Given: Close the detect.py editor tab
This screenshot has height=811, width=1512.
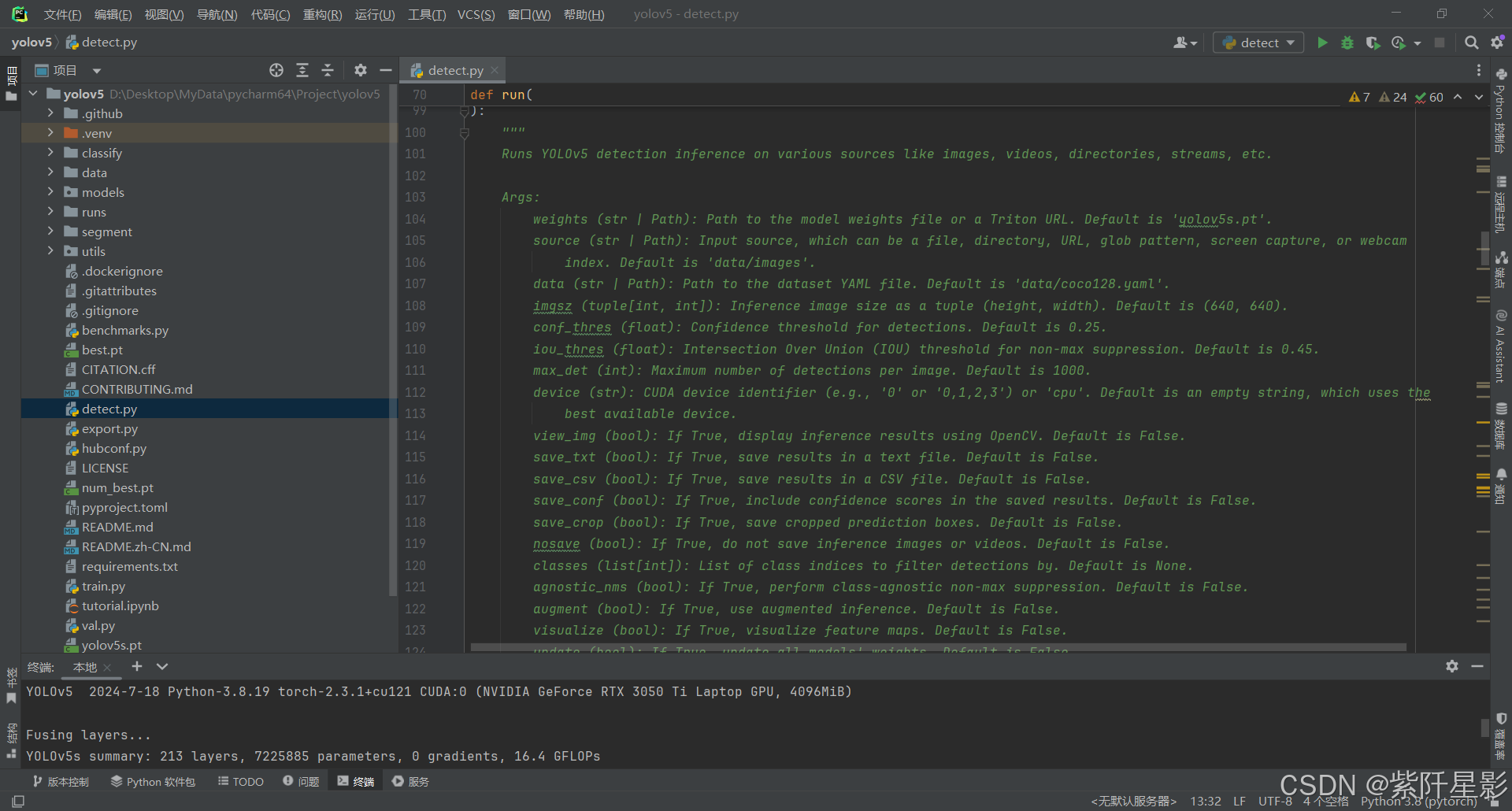Looking at the screenshot, I should [495, 70].
